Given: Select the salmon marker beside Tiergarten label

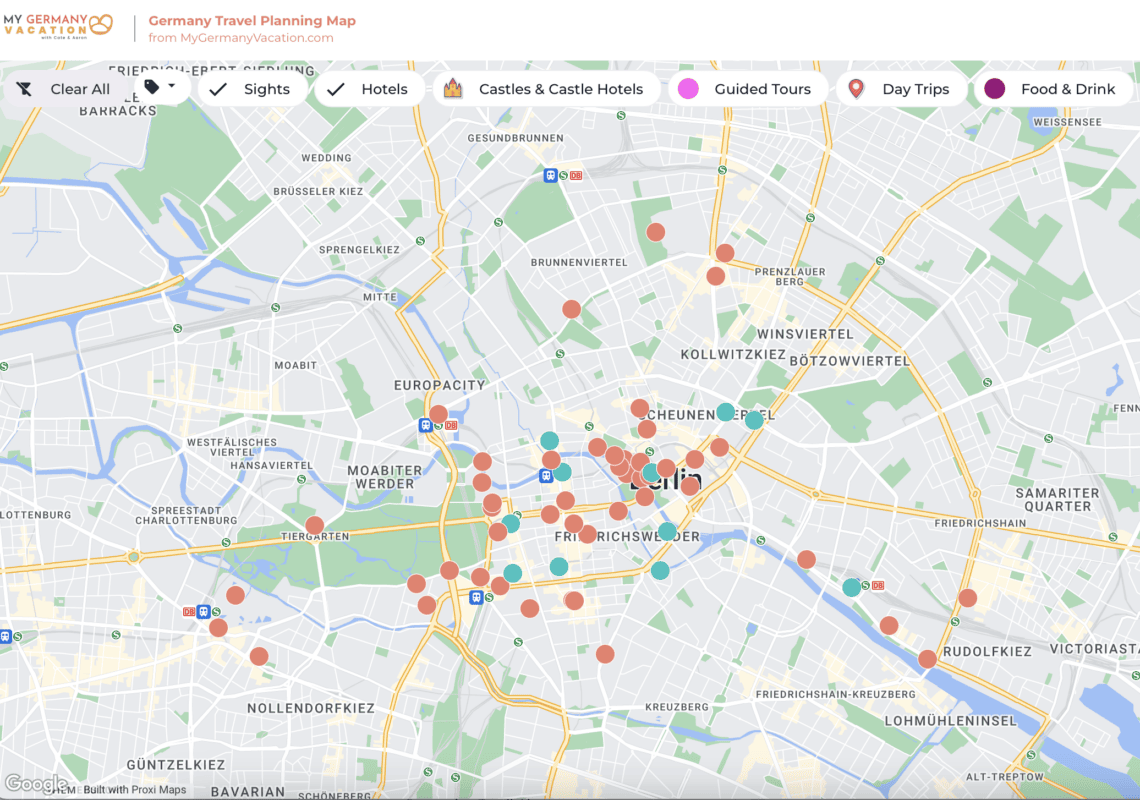Looking at the screenshot, I should tap(315, 525).
